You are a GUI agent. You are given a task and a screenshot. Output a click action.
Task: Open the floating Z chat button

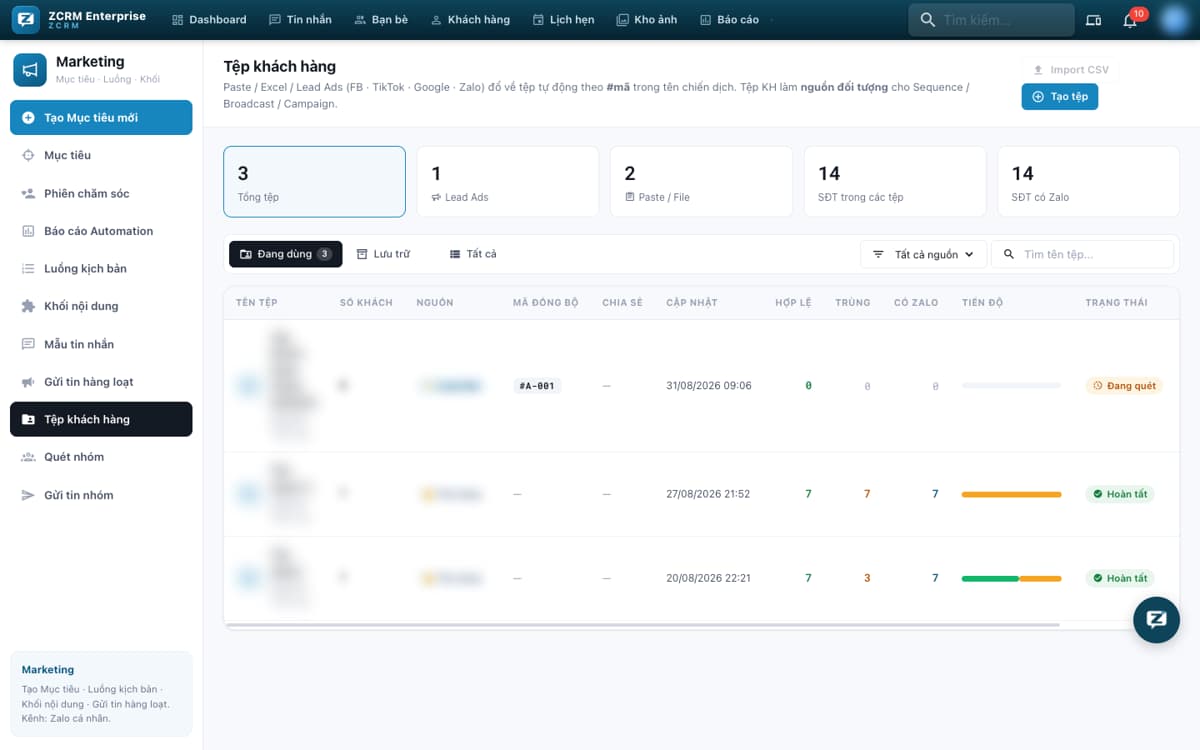(x=1156, y=619)
